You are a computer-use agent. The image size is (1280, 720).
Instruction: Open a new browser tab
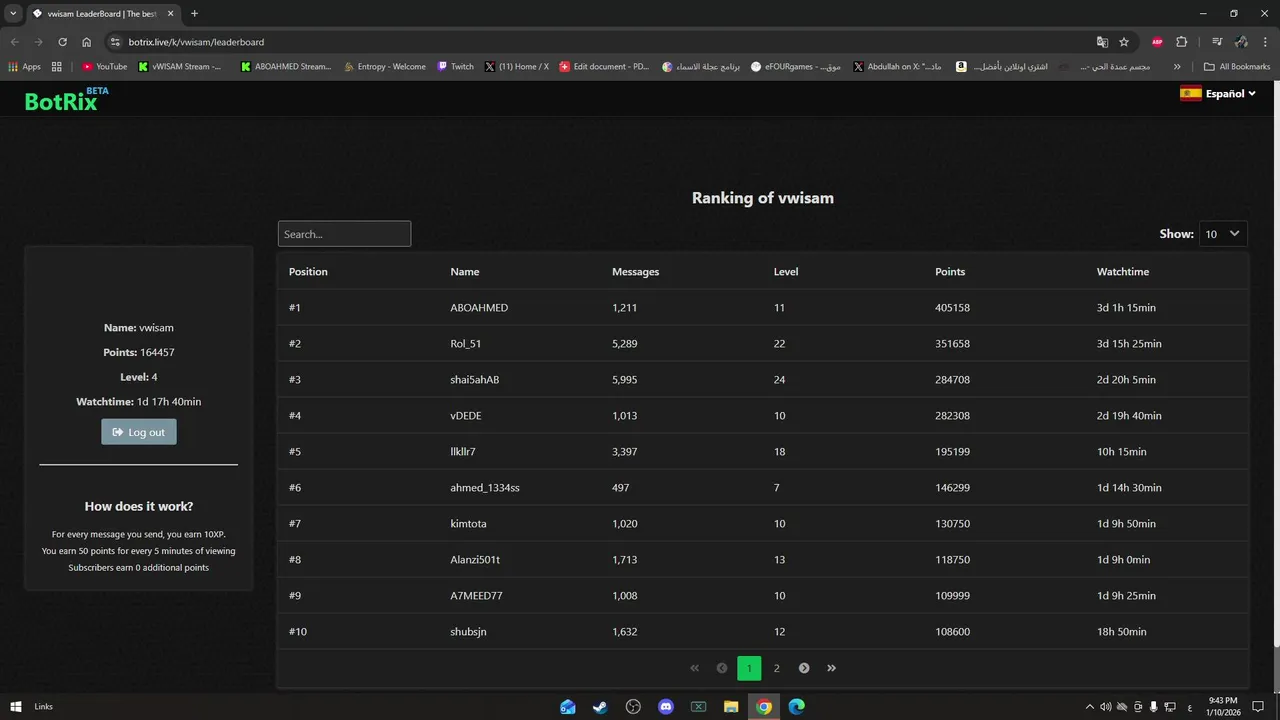(194, 14)
